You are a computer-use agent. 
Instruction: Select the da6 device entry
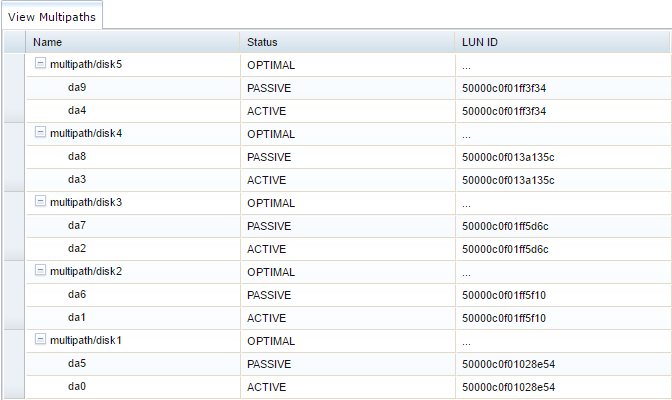click(77, 295)
